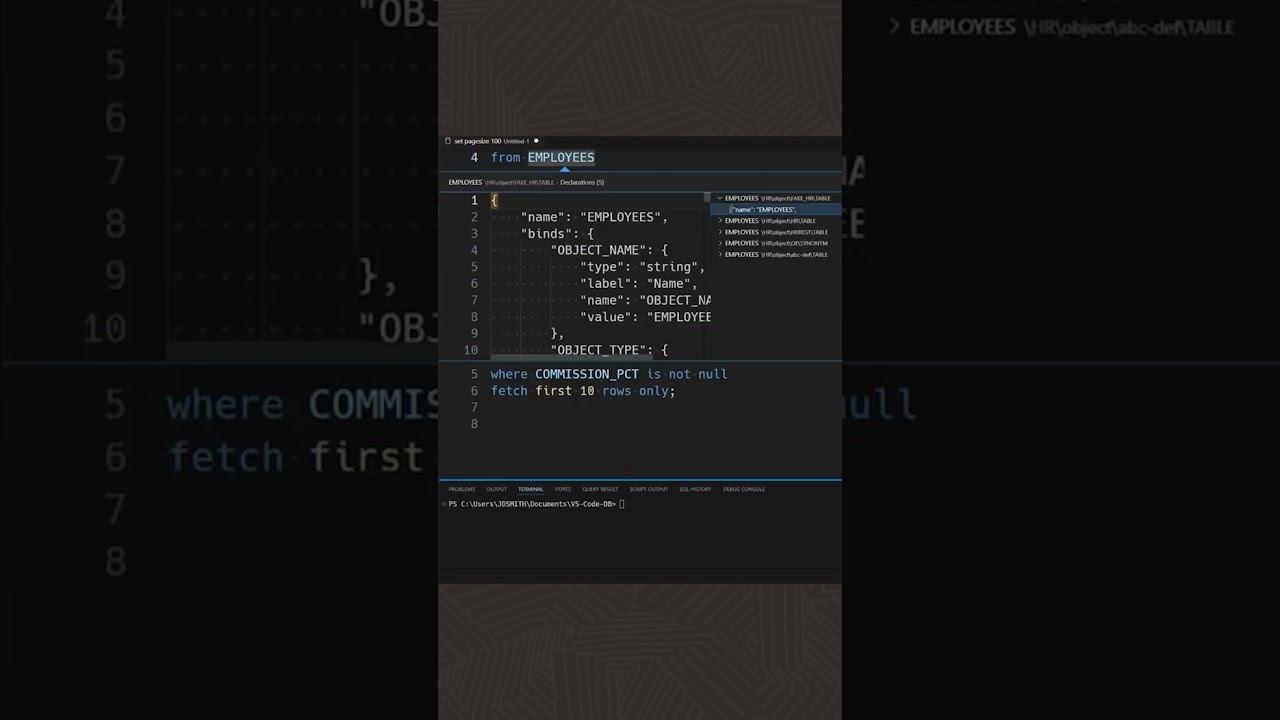Collapse the EMPLOYEES FAKE_HR TABLE reference
Image resolution: width=1280 pixels, height=720 pixels.
pyautogui.click(x=719, y=198)
